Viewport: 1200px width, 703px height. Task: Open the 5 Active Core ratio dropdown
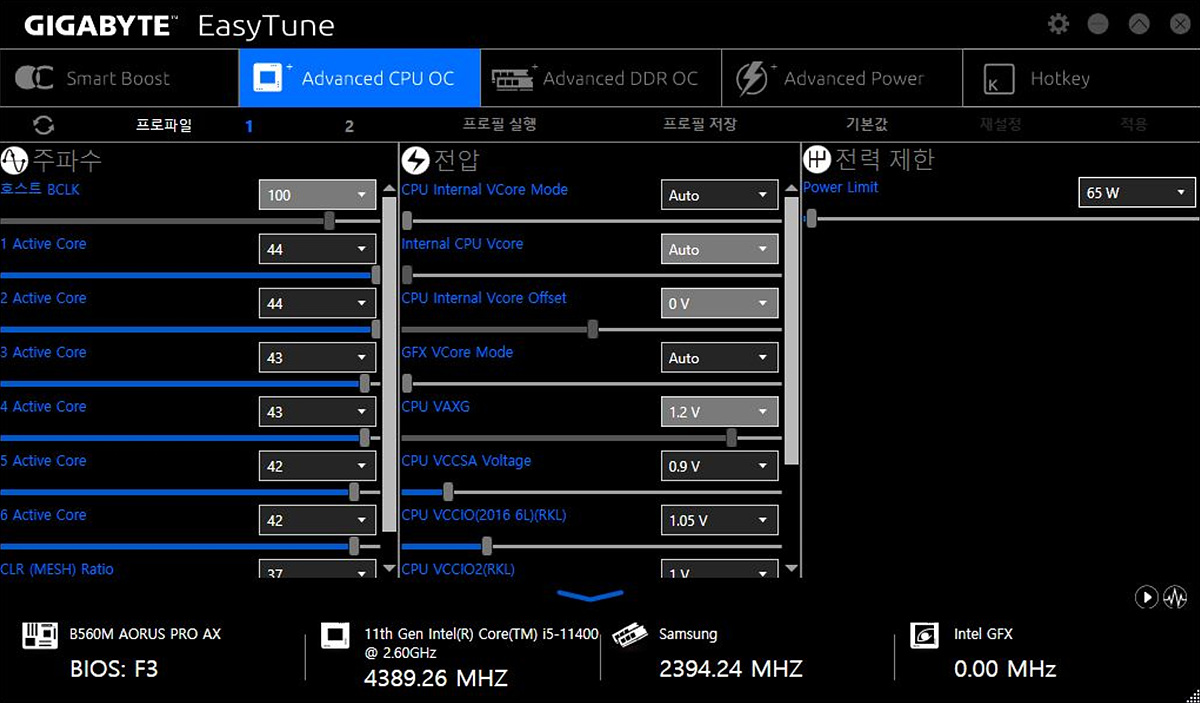click(x=317, y=466)
